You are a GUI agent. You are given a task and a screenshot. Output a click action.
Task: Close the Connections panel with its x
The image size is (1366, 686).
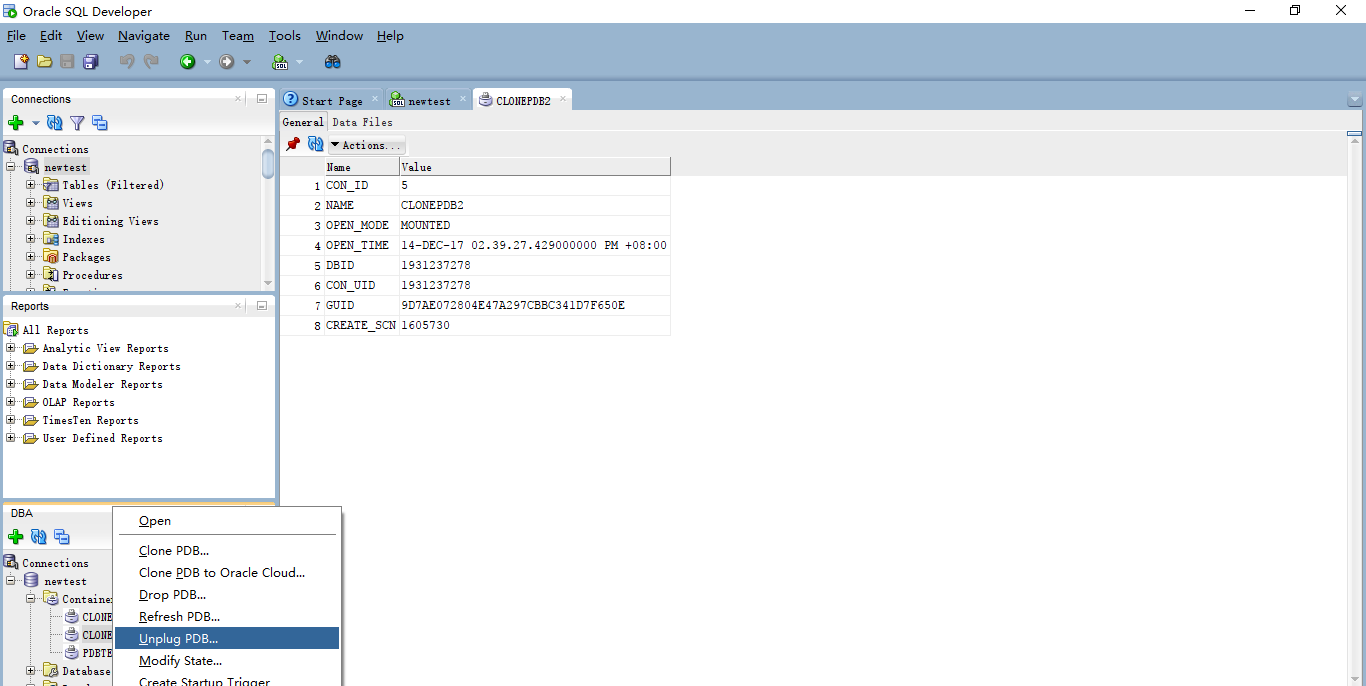pos(239,99)
